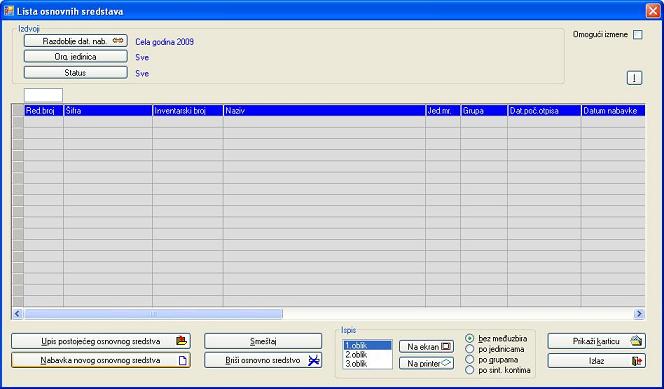The image size is (664, 389).
Task: Click the Izlaz button
Action: (596, 361)
